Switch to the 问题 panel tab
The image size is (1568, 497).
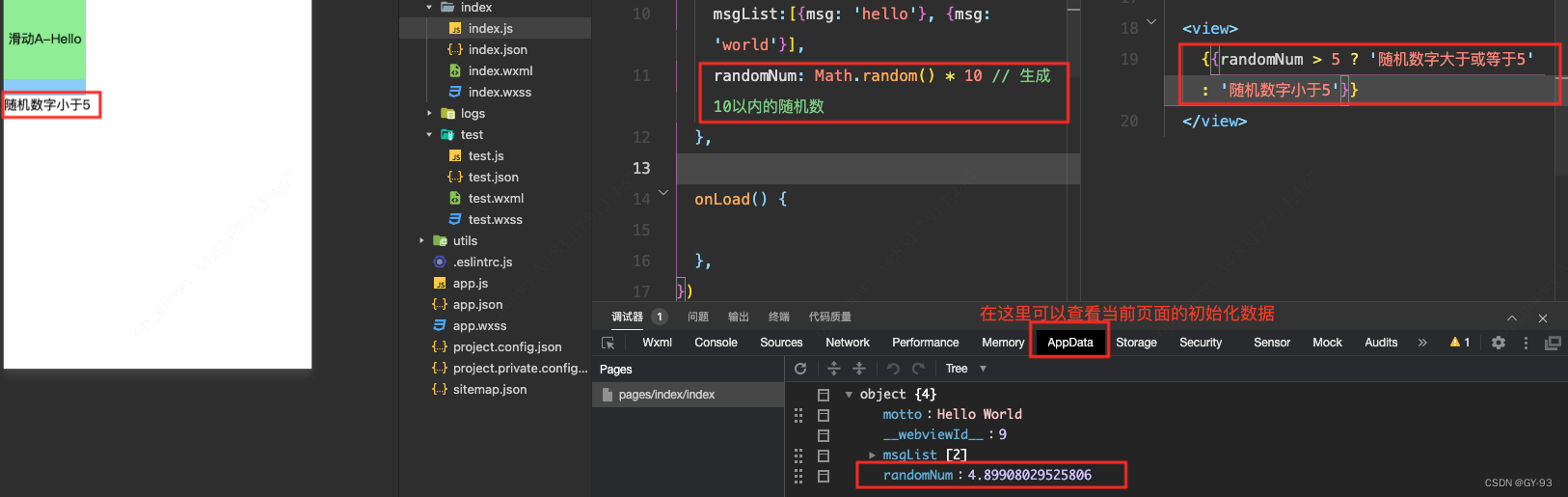pos(698,317)
